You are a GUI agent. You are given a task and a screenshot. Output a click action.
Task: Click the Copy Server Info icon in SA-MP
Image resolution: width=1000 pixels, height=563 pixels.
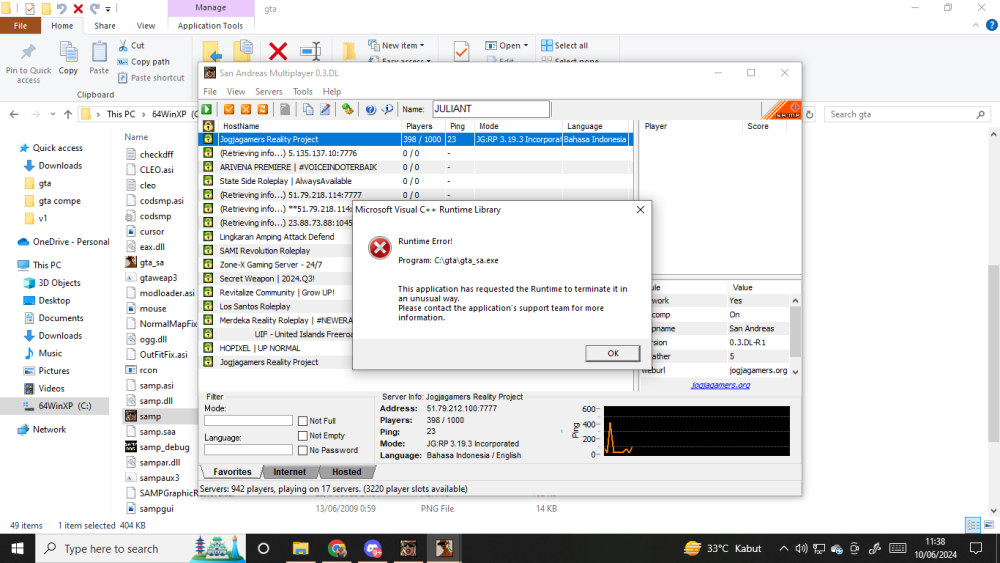coord(308,109)
